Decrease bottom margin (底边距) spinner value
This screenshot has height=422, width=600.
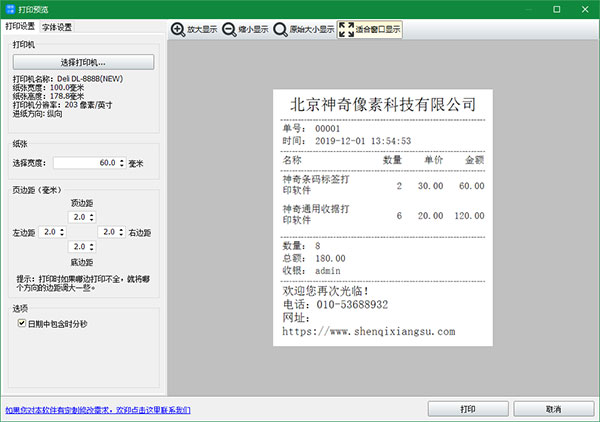coord(92,249)
